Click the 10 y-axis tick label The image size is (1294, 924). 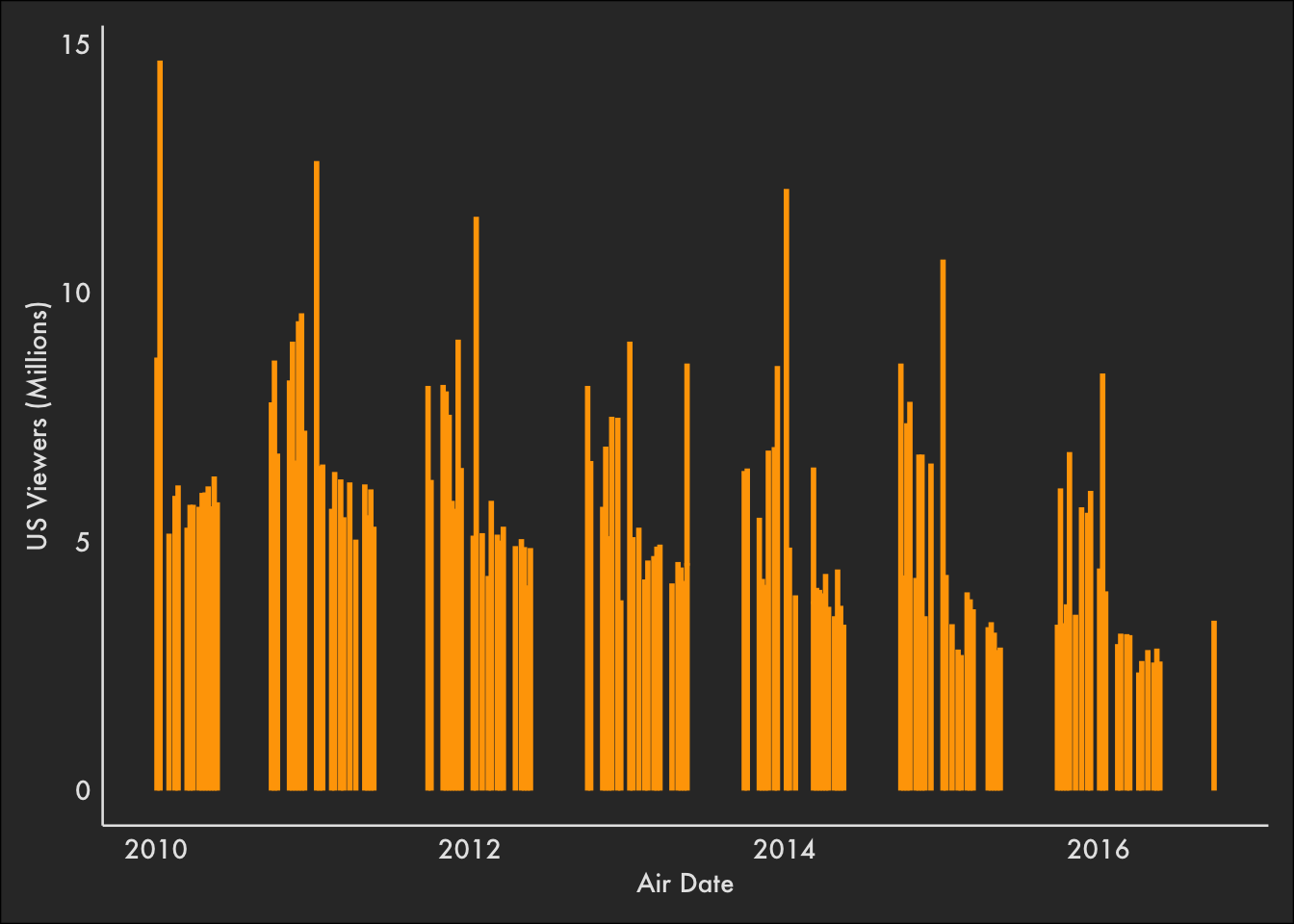pyautogui.click(x=75, y=293)
